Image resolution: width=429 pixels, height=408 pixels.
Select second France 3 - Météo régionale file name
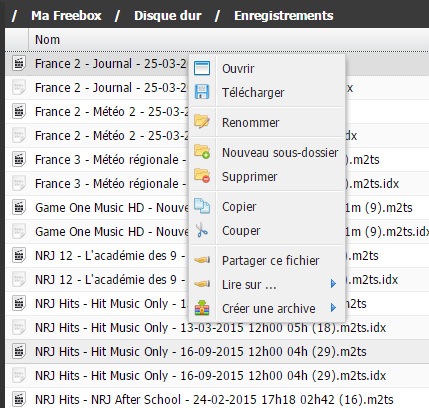point(112,183)
